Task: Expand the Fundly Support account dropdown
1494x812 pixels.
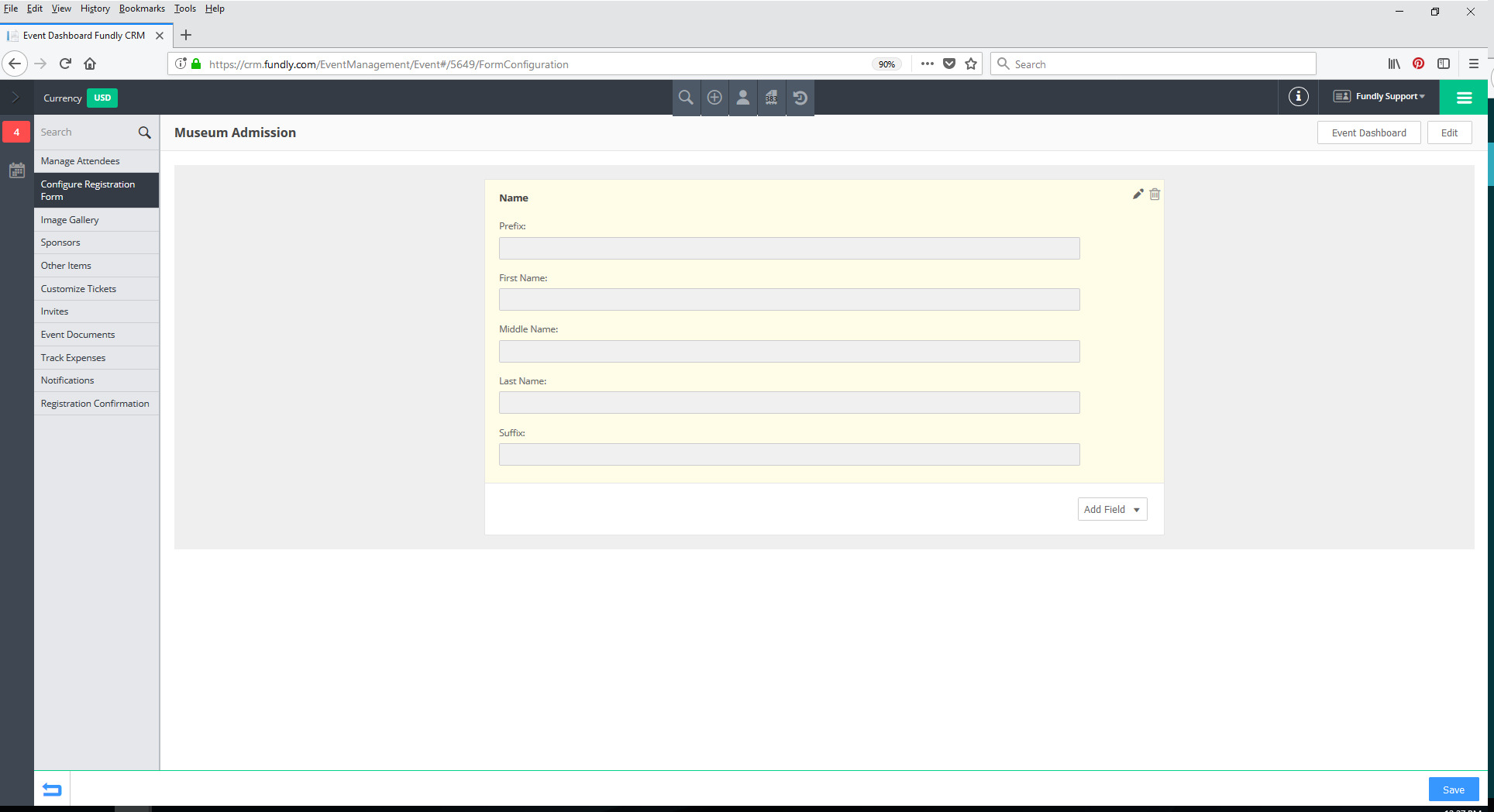Action: pos(1380,96)
